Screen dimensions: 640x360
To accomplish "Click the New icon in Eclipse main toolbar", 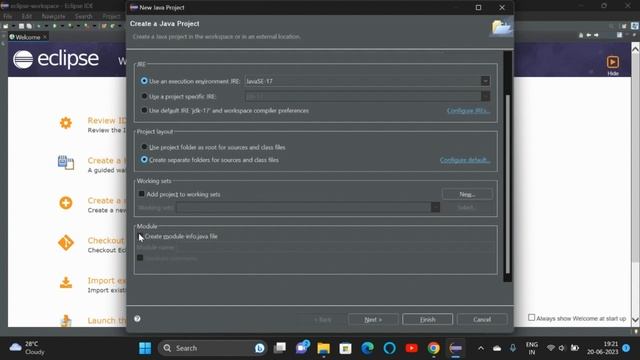I will click(6, 26).
